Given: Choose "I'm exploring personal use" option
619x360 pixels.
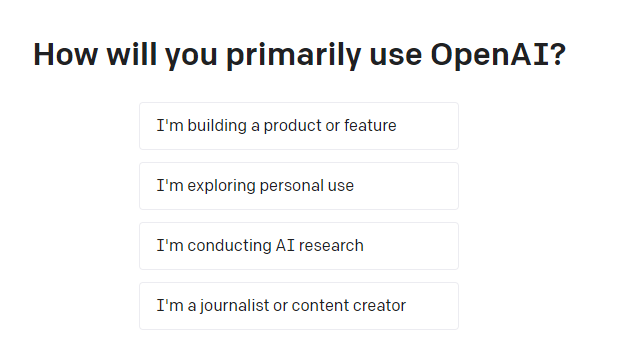Looking at the screenshot, I should (x=299, y=186).
